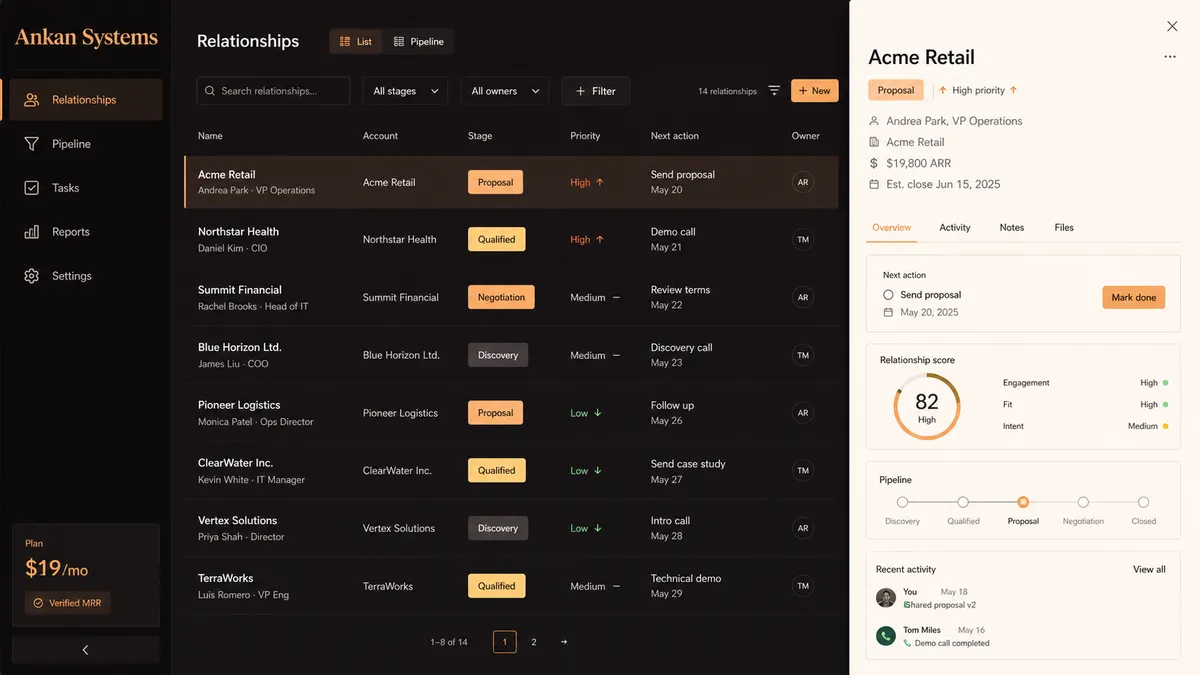The width and height of the screenshot is (1200, 675).
Task: Open Settings gear in sidebar
Action: 32,276
